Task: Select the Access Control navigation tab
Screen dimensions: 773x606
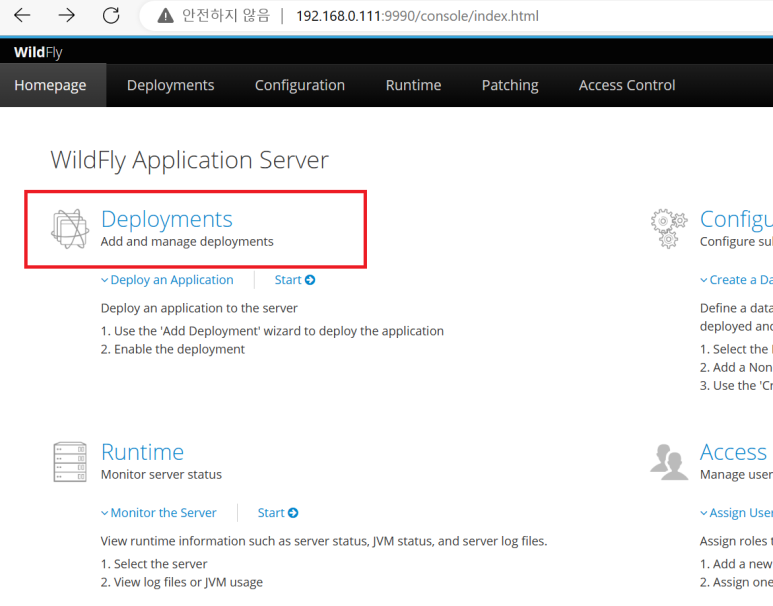Action: [x=627, y=85]
